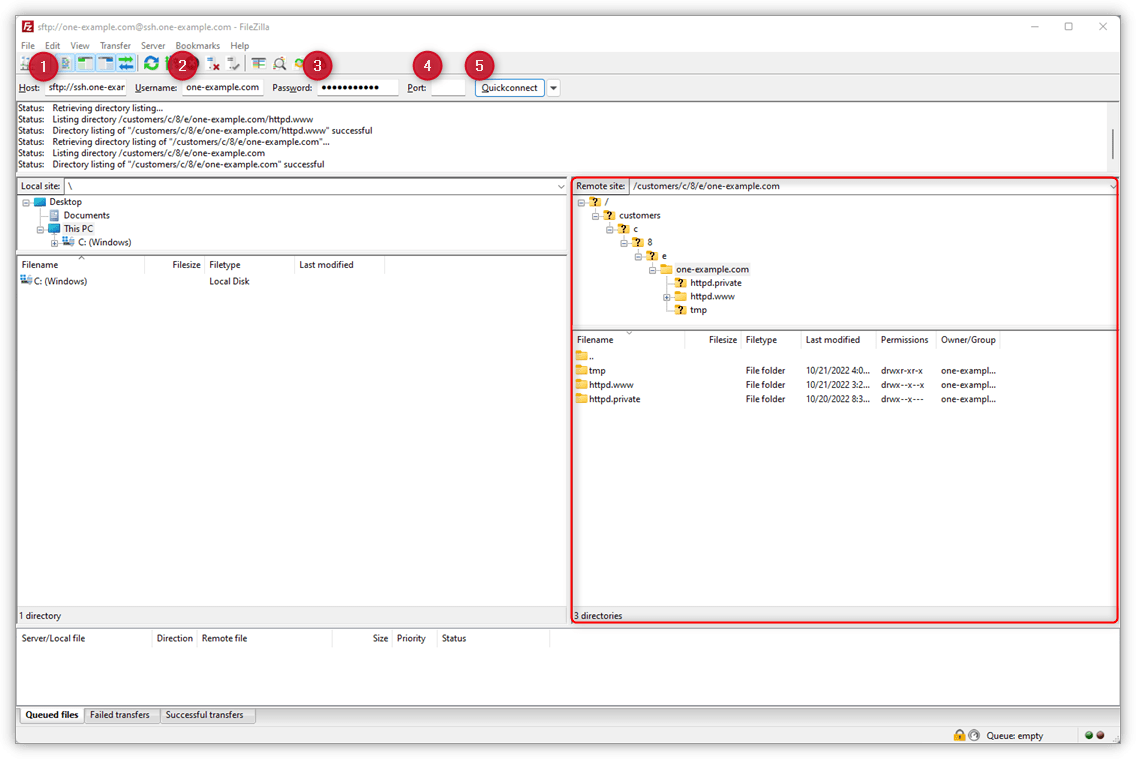Open the Quickconnect history dropdown

coord(553,87)
